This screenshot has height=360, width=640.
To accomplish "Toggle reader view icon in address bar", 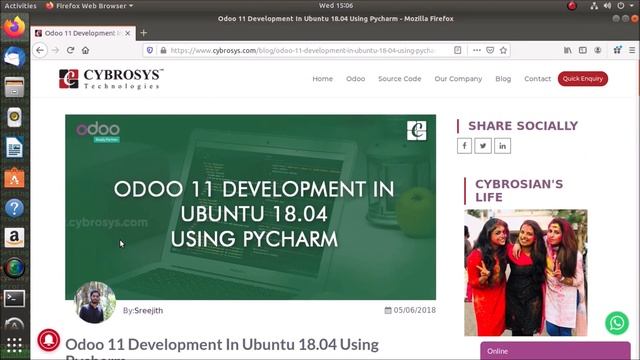I will click(458, 50).
